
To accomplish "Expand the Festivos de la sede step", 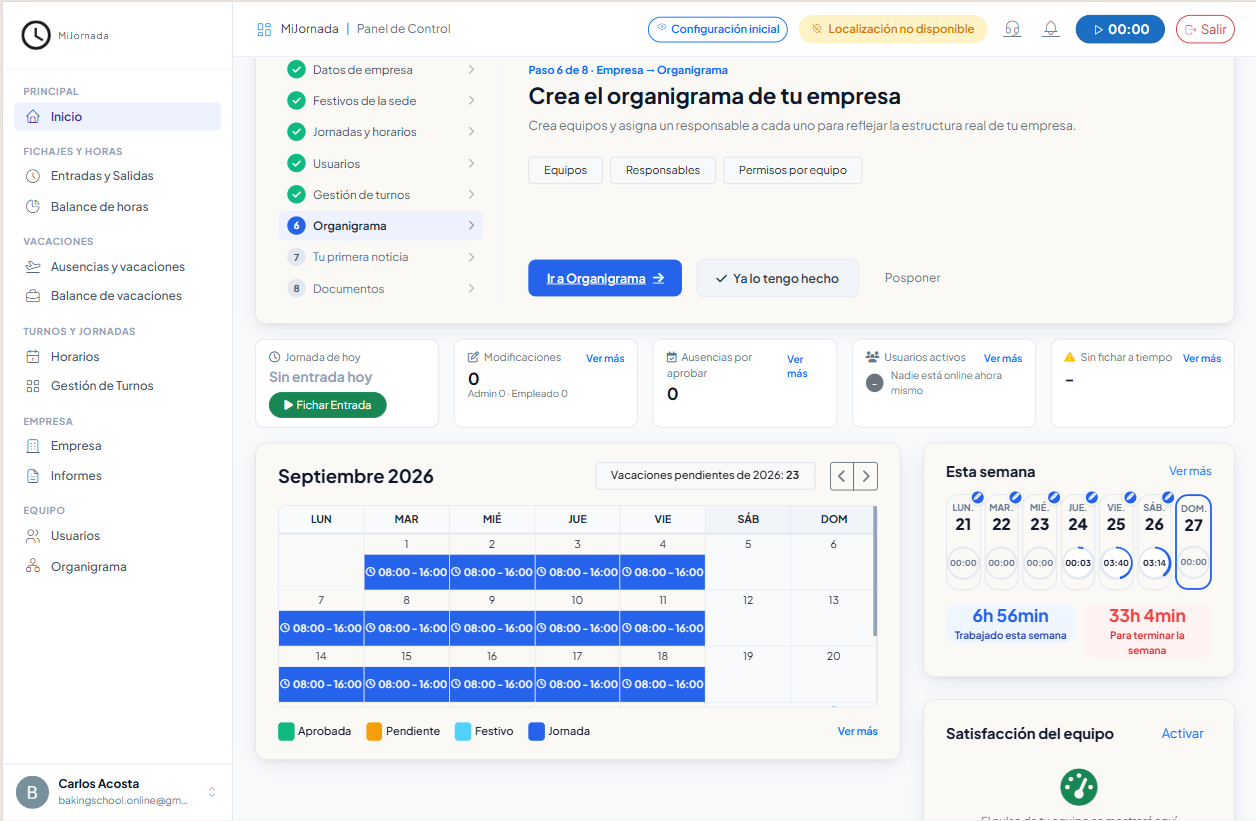I will pyautogui.click(x=381, y=101).
